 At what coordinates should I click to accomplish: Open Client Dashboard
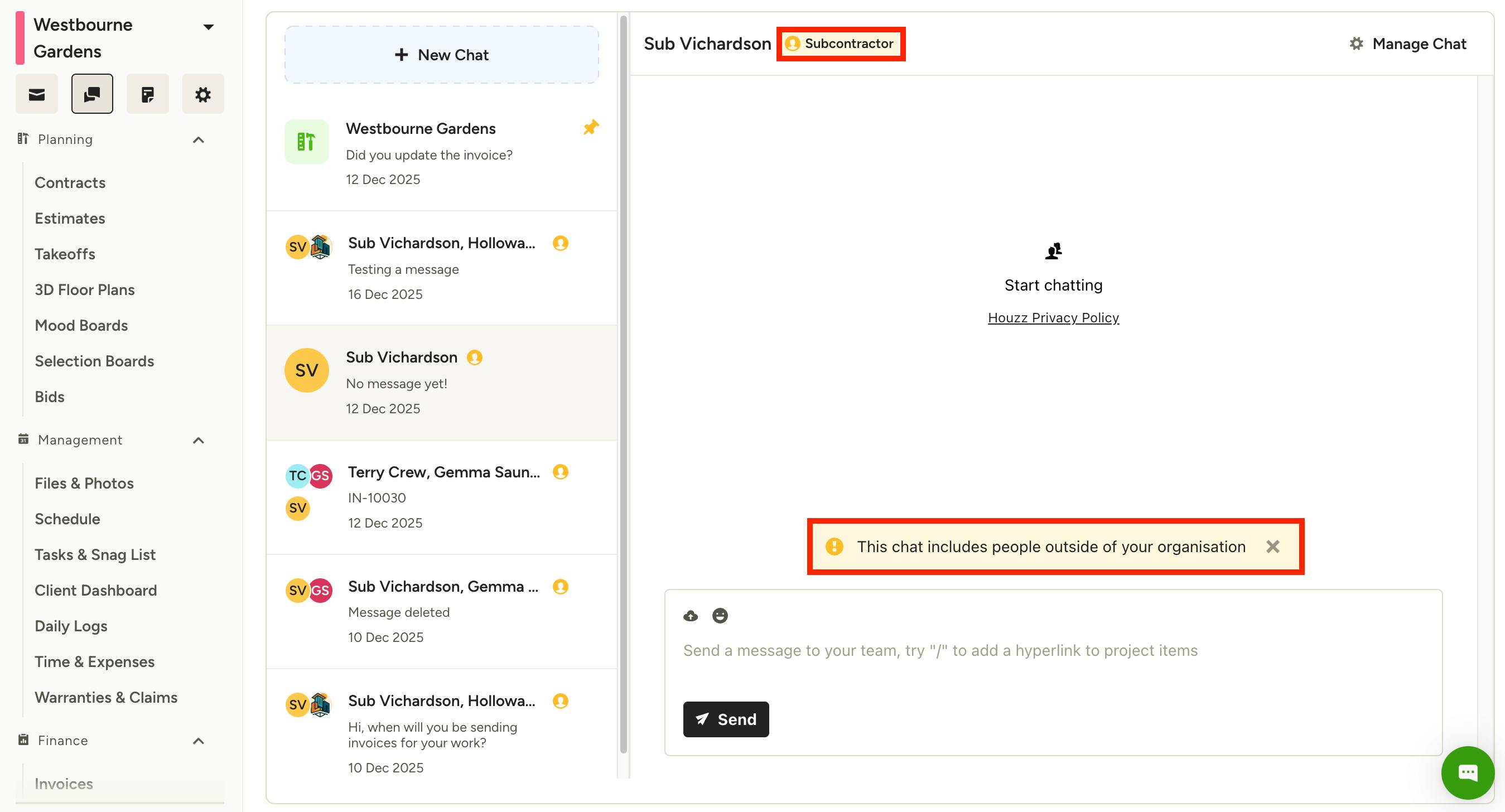coord(96,590)
